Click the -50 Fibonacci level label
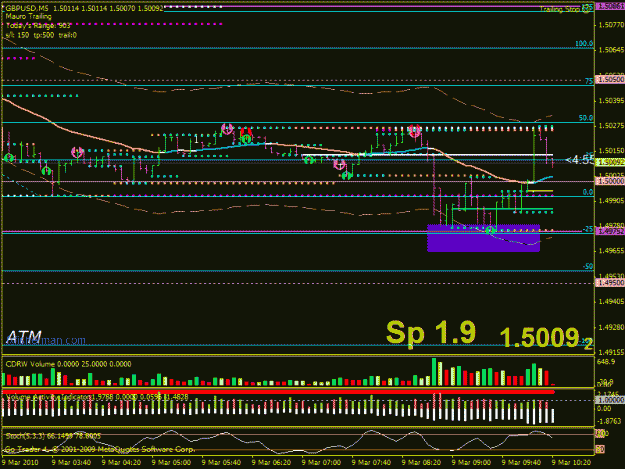This screenshot has width=625, height=469. tap(588, 266)
